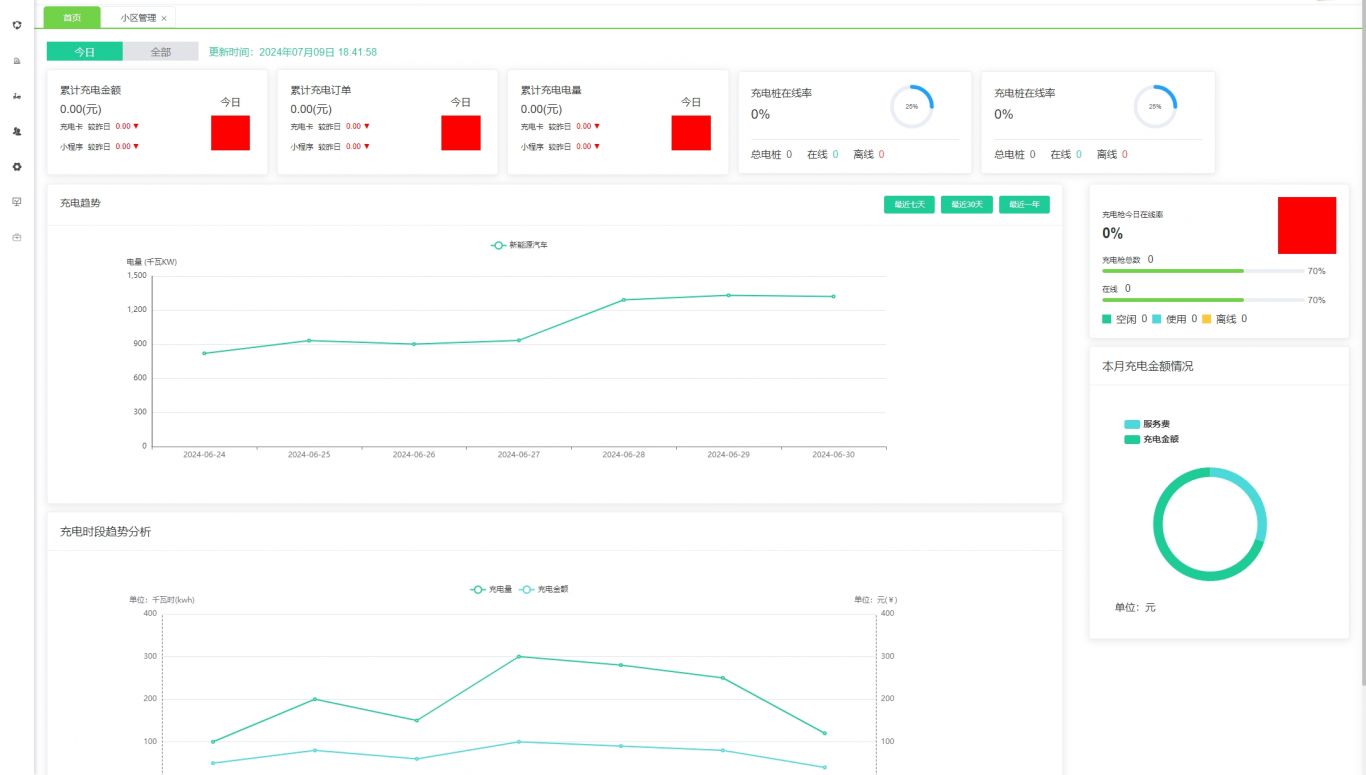This screenshot has width=1366, height=775.
Task: Click the 充电时段趋势分析 panel title
Action: tap(105, 531)
